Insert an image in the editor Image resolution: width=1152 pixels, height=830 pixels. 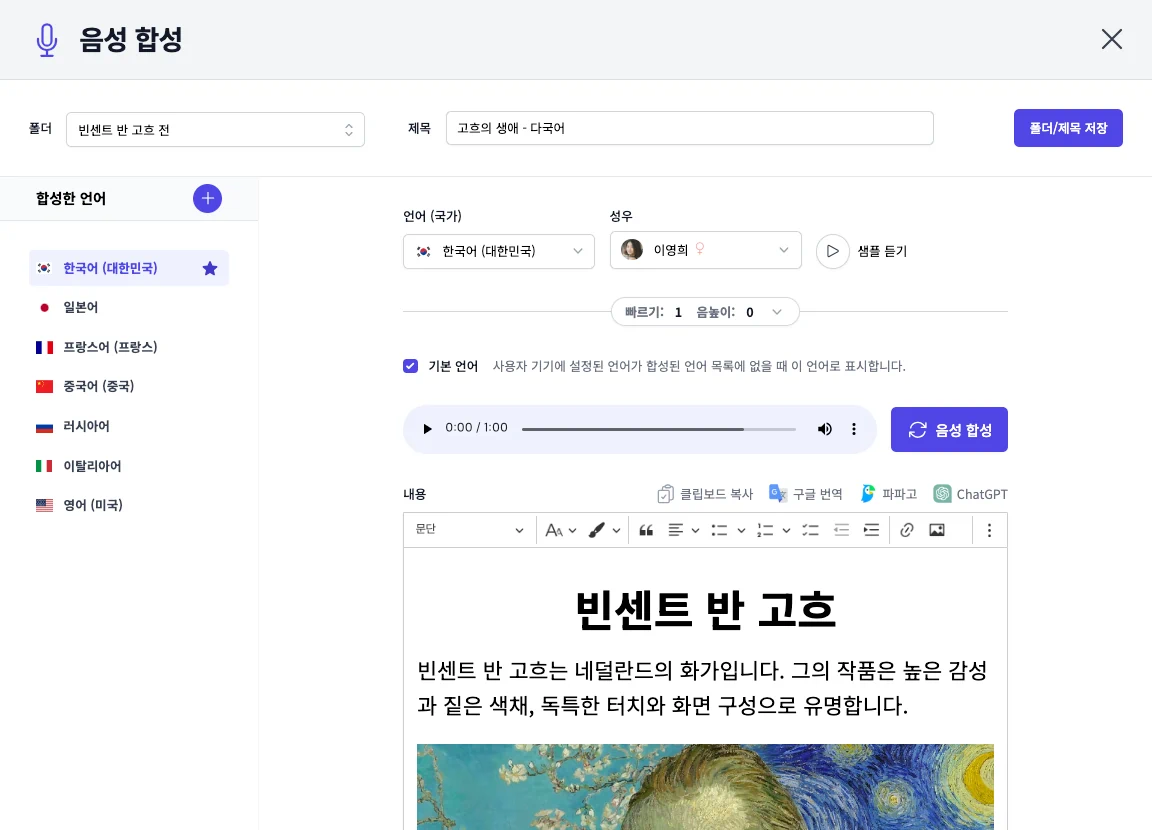click(937, 530)
